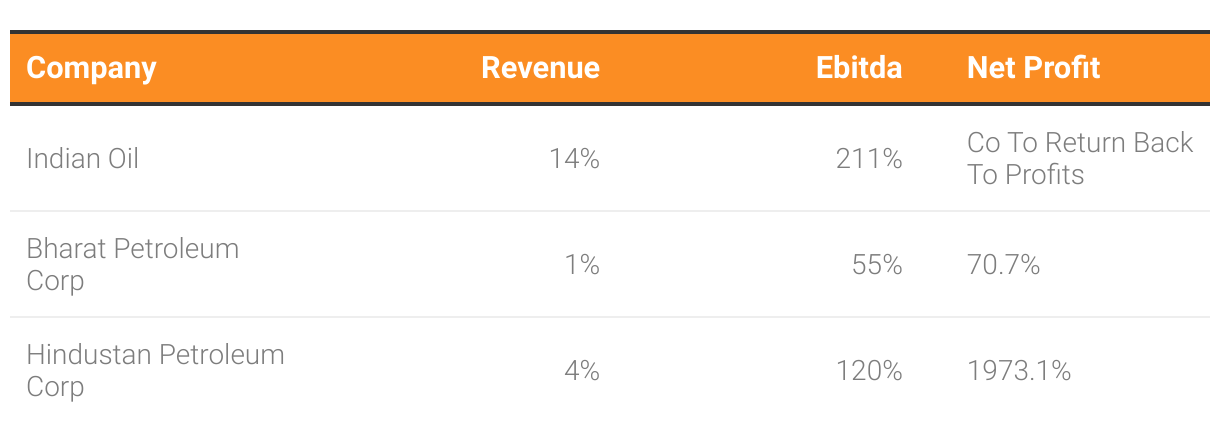The width and height of the screenshot is (1220, 432).
Task: Click Bharat Petroleum's 1% revenue value
Action: pyautogui.click(x=581, y=265)
